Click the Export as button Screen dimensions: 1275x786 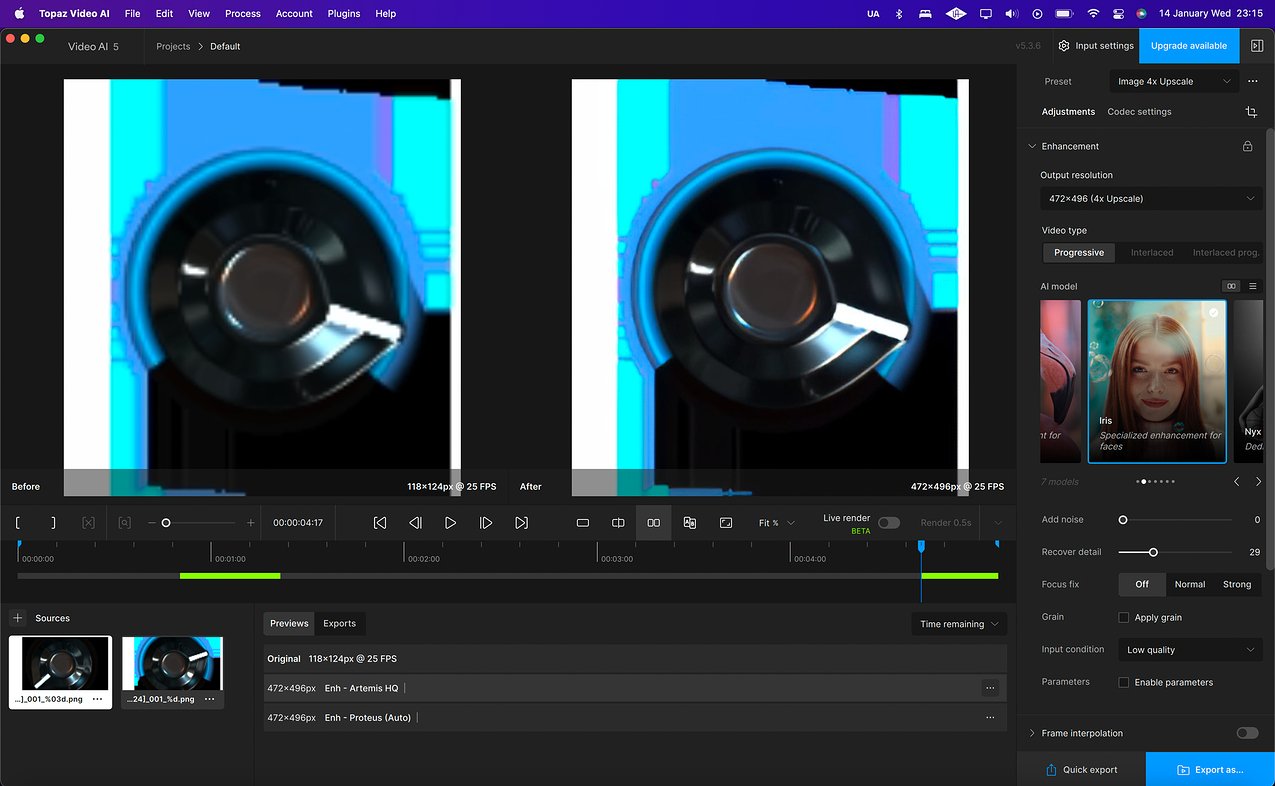[x=1210, y=769]
